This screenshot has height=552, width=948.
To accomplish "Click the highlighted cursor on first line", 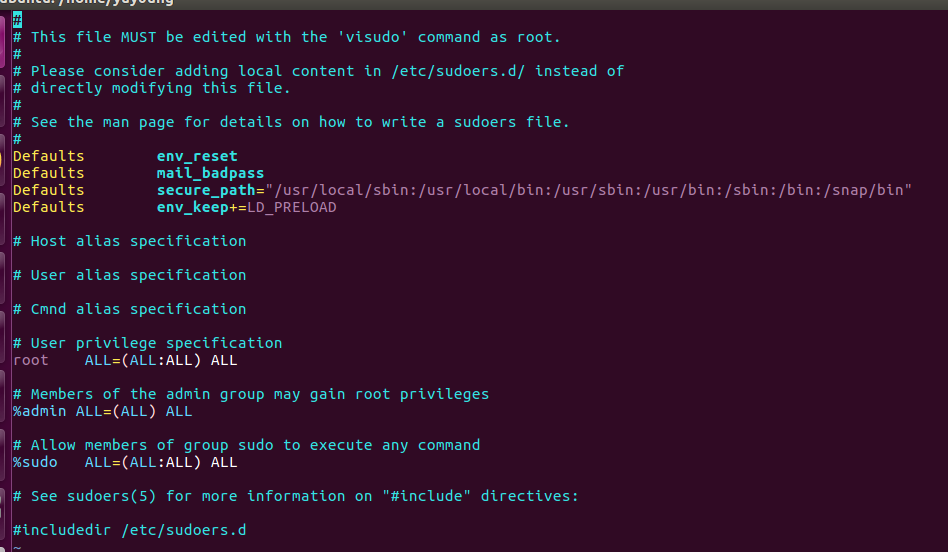I will click(17, 20).
